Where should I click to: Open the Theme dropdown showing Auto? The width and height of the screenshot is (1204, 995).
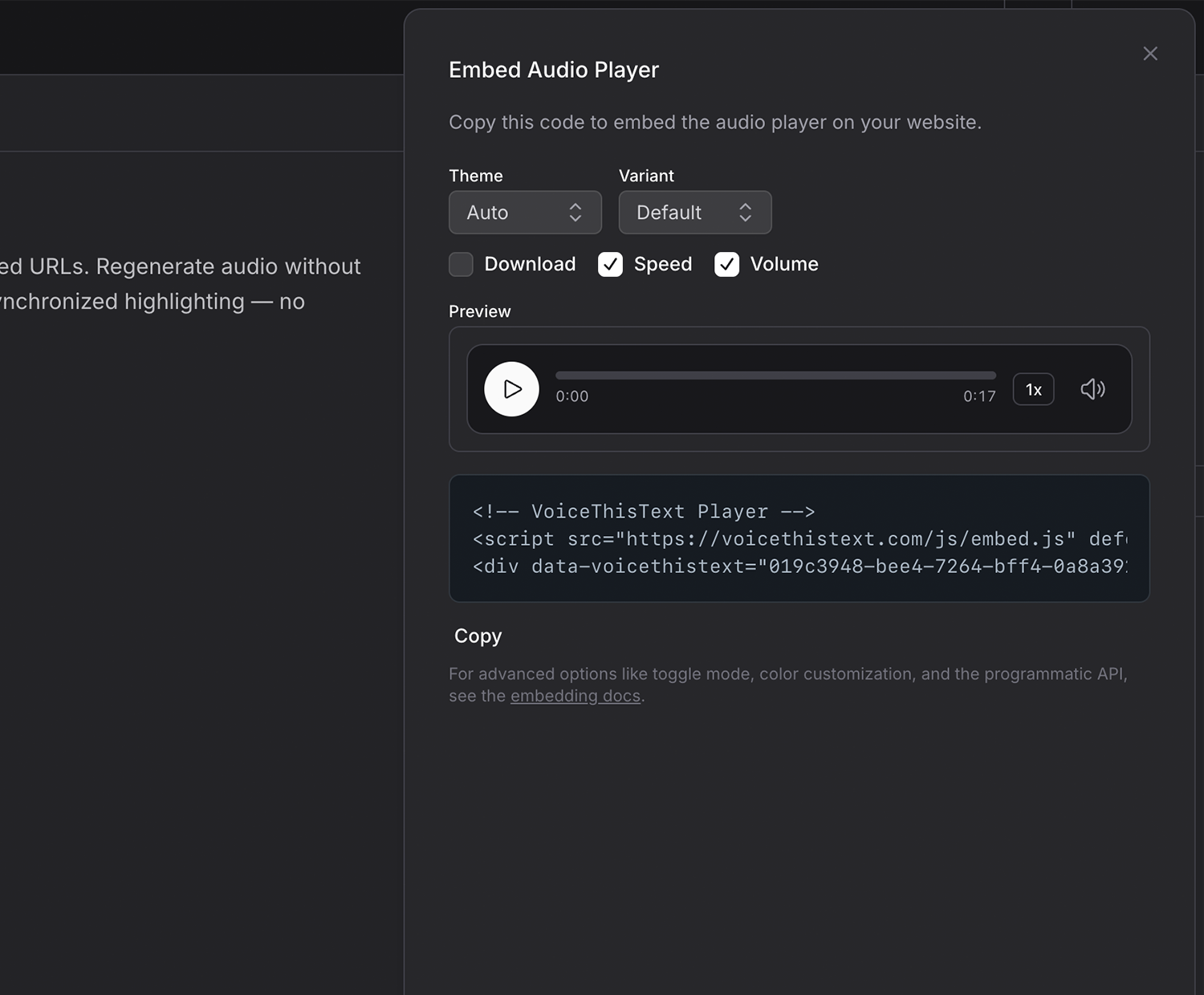coord(525,213)
